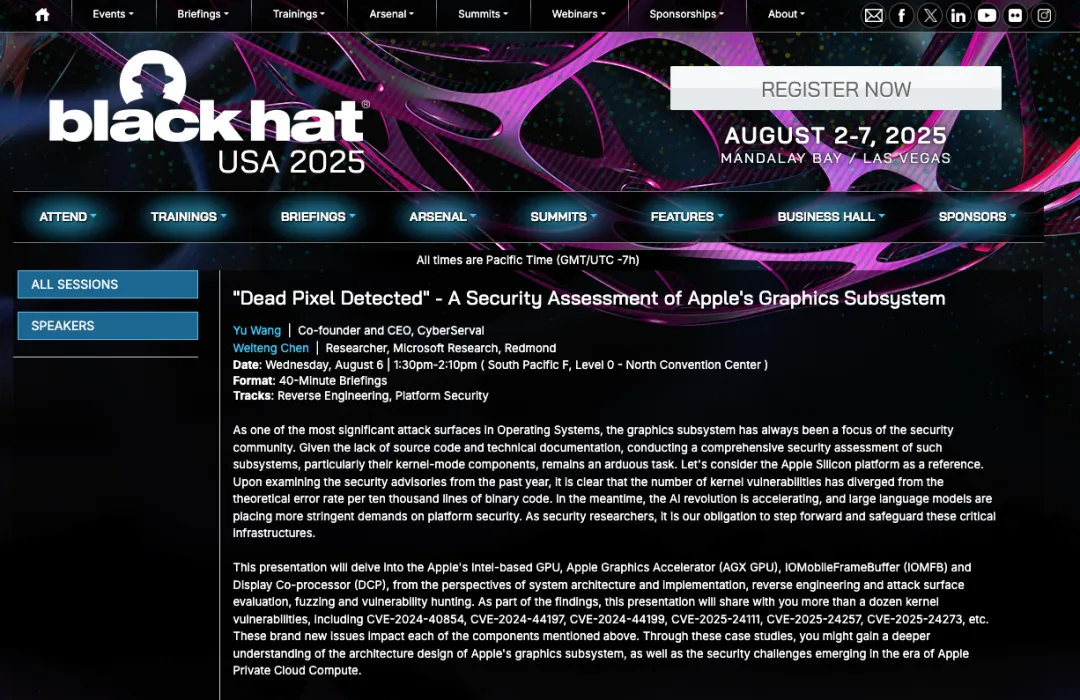Select the SPEAKERS sidebar tab
Screen dimensions: 1080x700
pyautogui.click(x=107, y=326)
